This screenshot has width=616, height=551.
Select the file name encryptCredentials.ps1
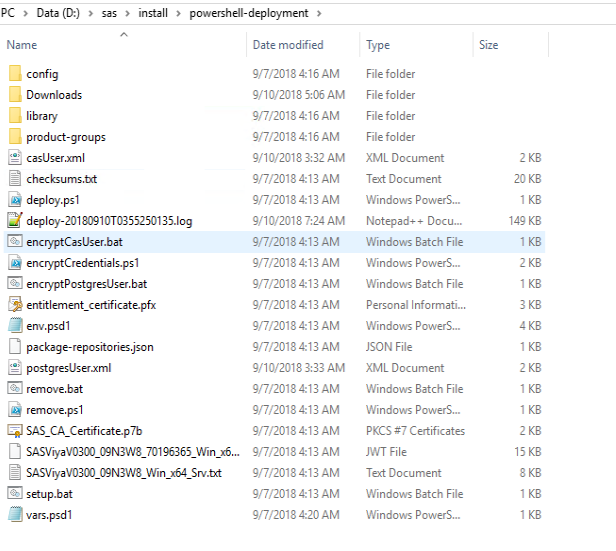tap(83, 263)
